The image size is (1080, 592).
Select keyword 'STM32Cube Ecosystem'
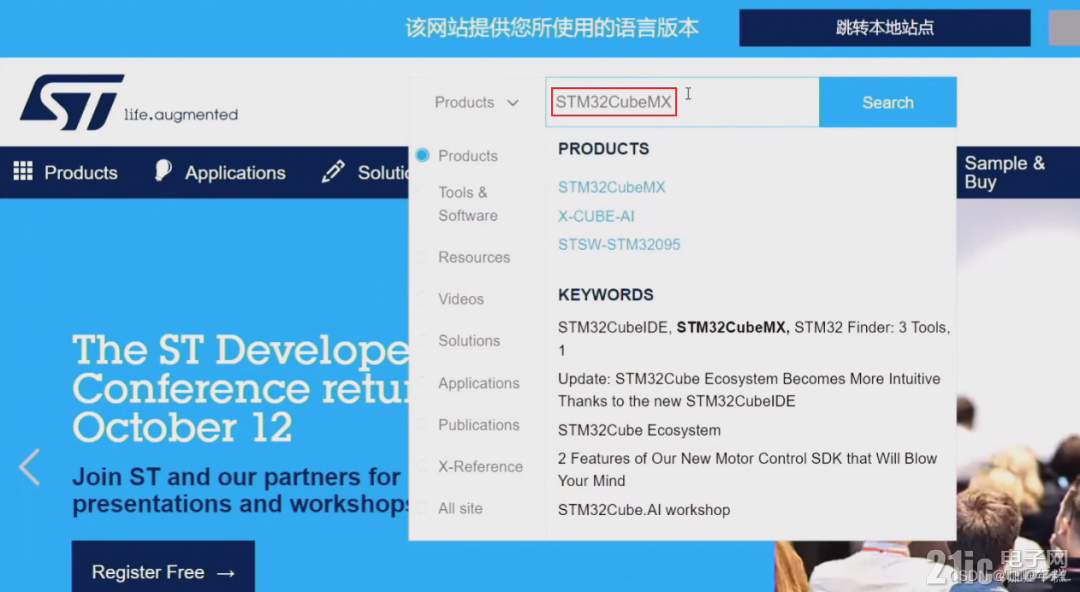click(x=639, y=430)
